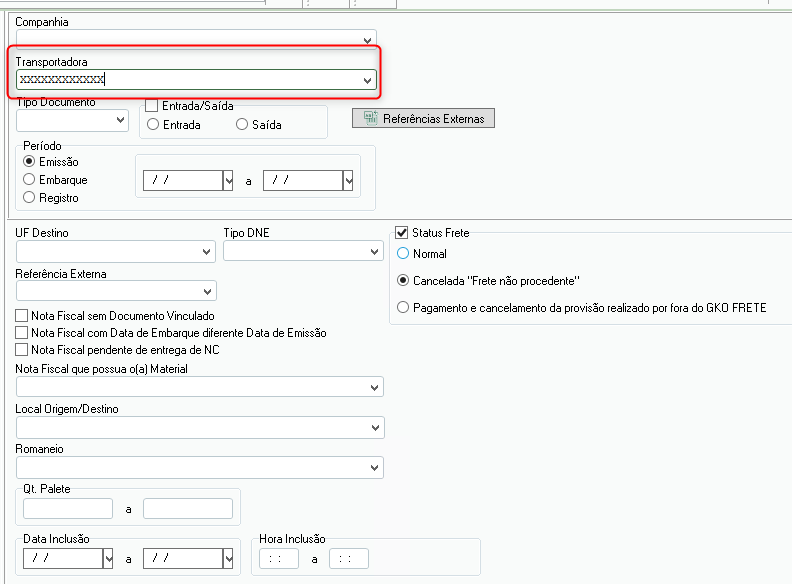Pick the Registro period option
This screenshot has height=584, width=792.
(x=29, y=198)
